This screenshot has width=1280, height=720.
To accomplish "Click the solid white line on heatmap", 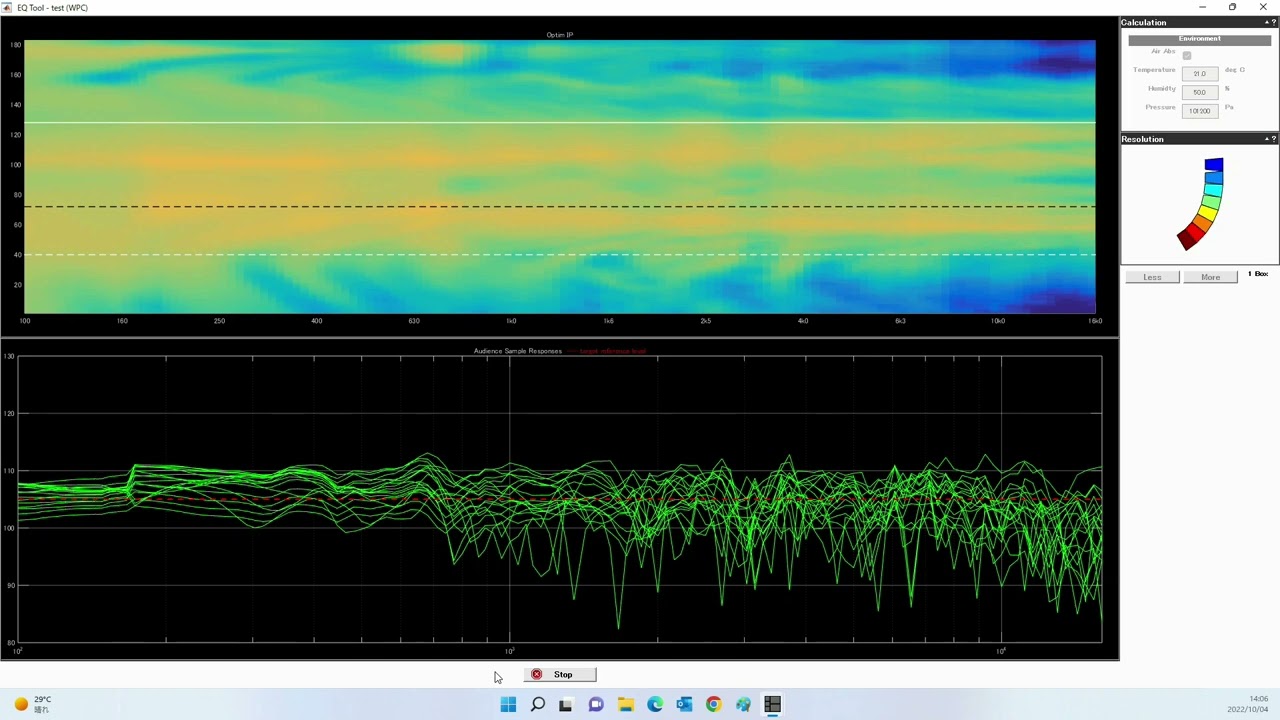I will pos(560,123).
